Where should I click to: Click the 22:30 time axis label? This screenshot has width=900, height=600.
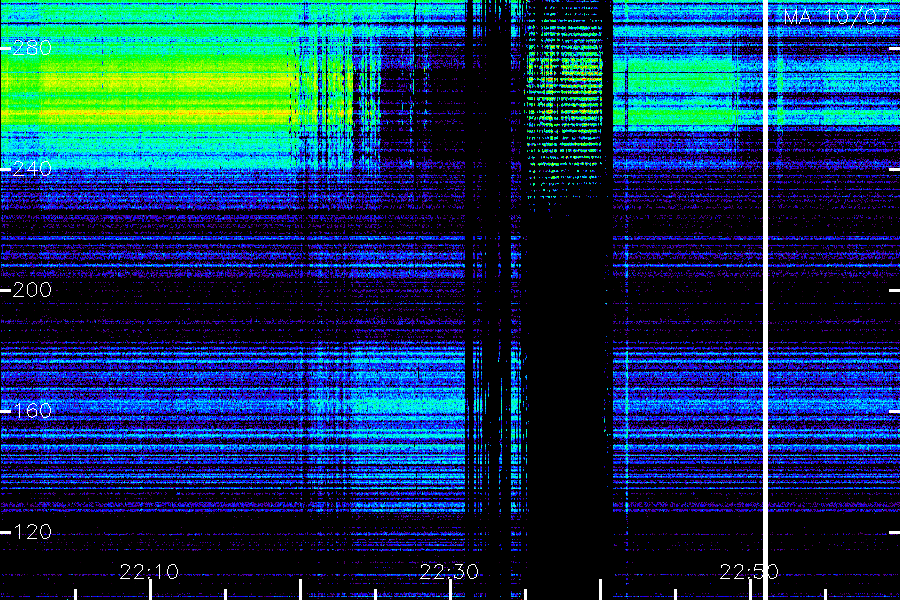(449, 572)
